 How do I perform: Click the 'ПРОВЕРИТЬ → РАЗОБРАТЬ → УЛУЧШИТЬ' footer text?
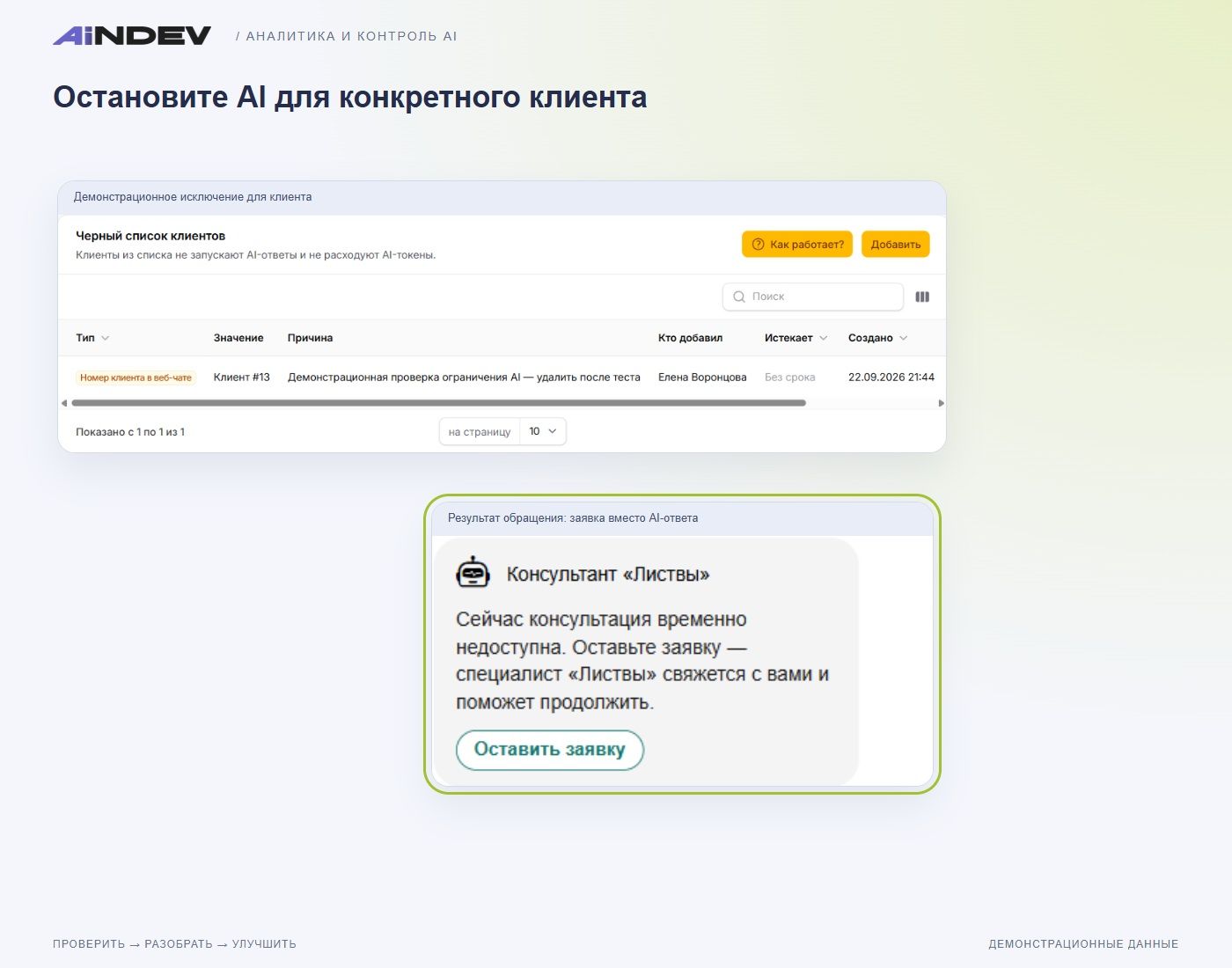click(x=174, y=944)
